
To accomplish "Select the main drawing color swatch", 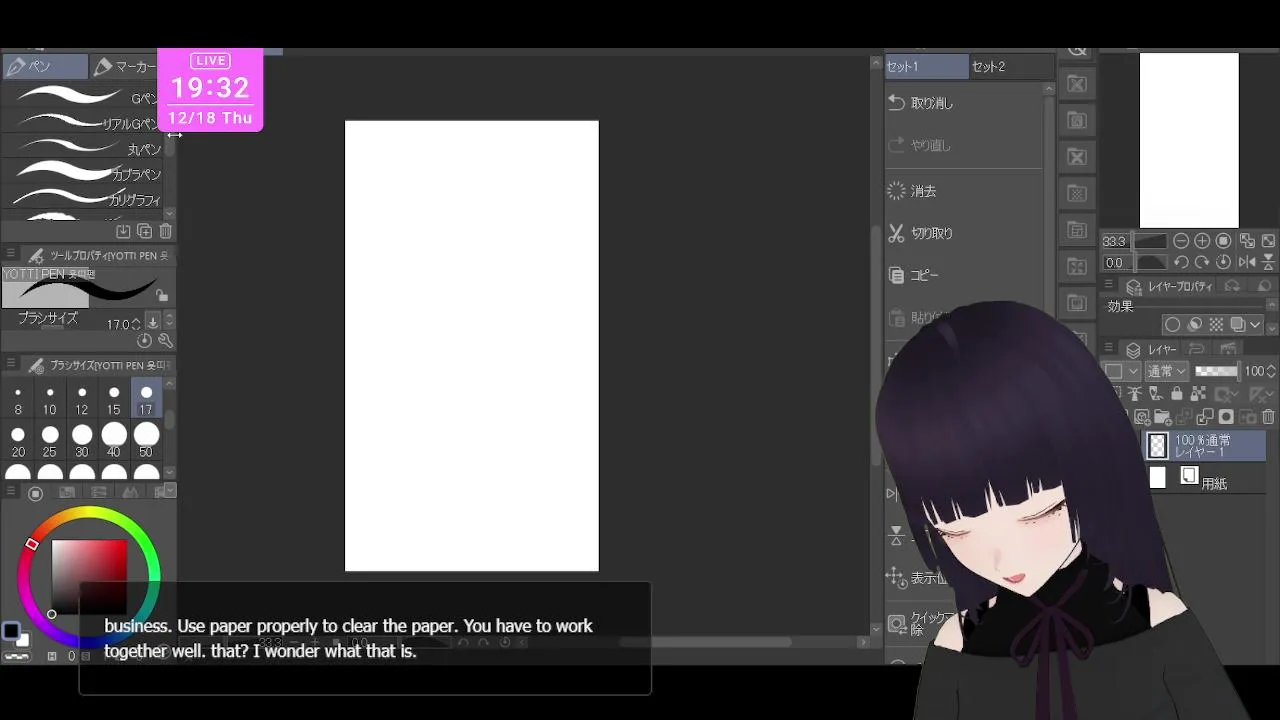I will (10, 630).
